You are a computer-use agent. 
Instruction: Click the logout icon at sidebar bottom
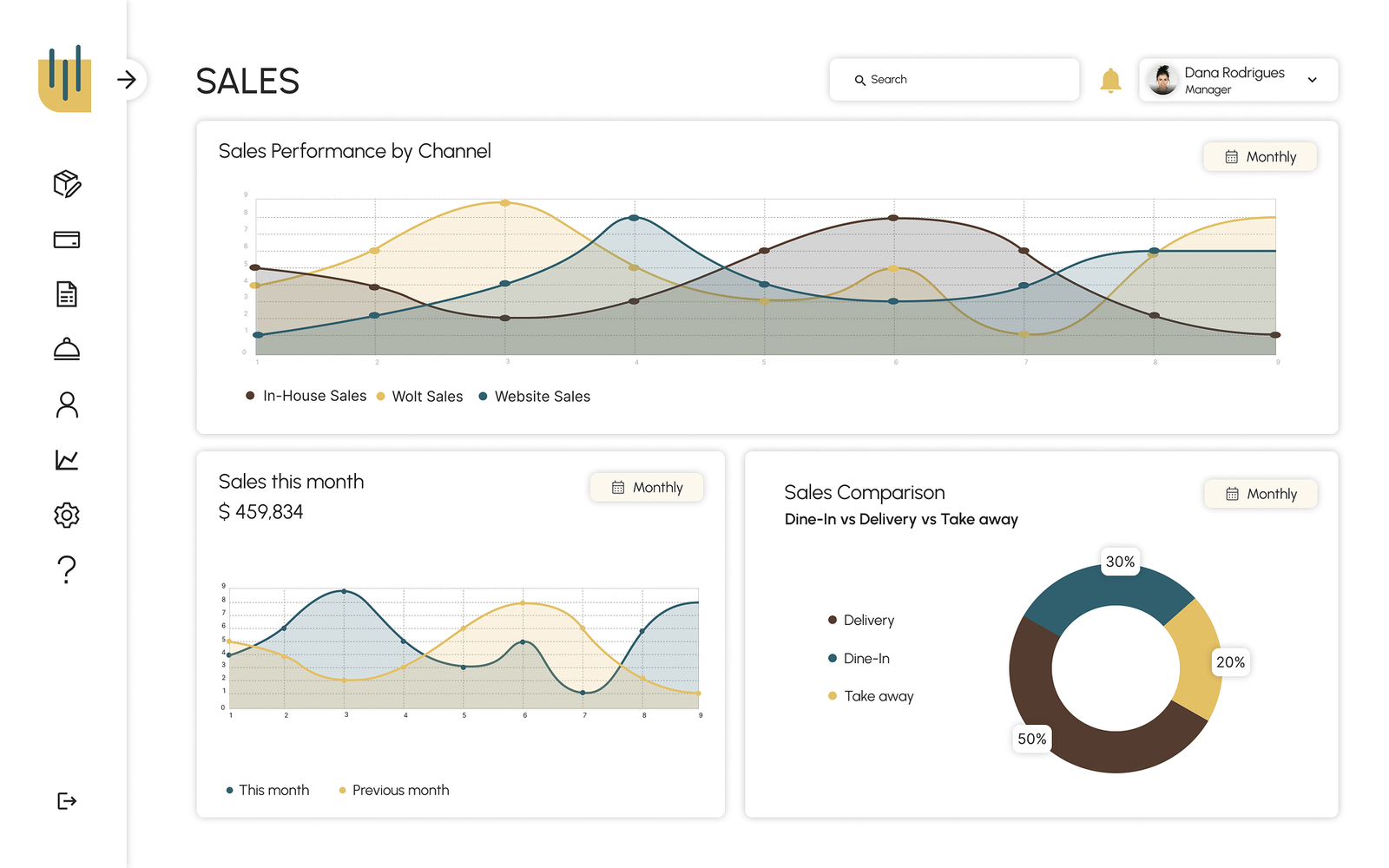pos(67,800)
